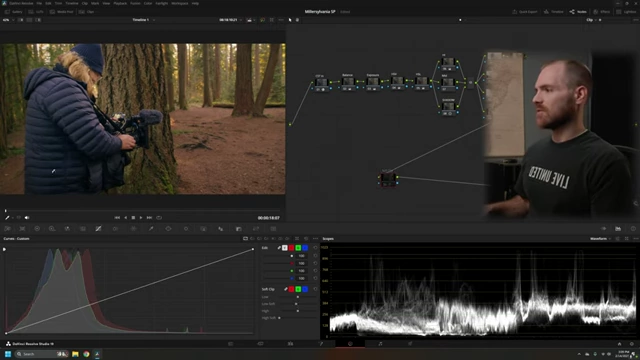Show the Keyframes panel icon
Image resolution: width=640 pixels, height=360 pixels.
(x=603, y=229)
